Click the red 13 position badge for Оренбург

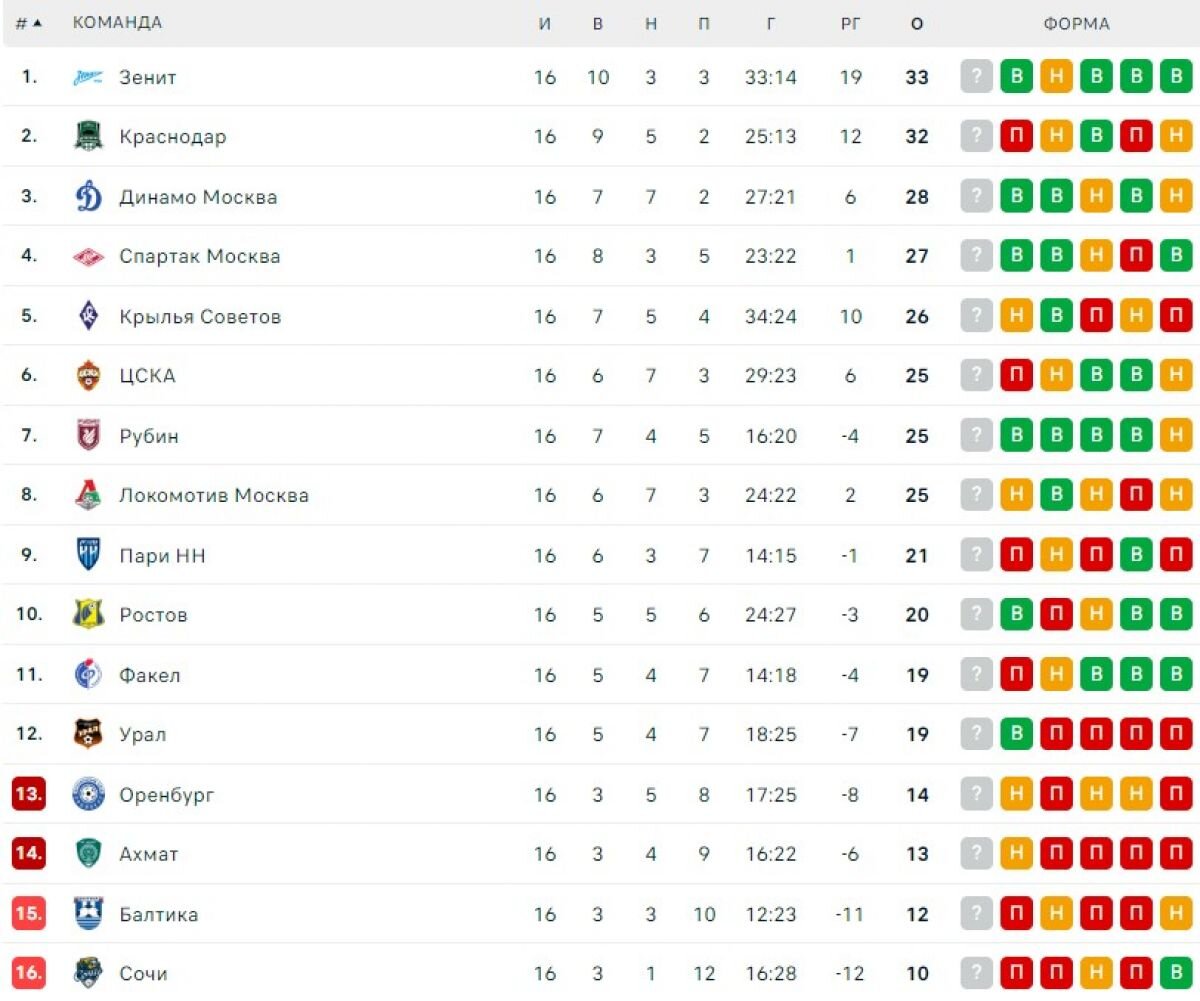29,794
